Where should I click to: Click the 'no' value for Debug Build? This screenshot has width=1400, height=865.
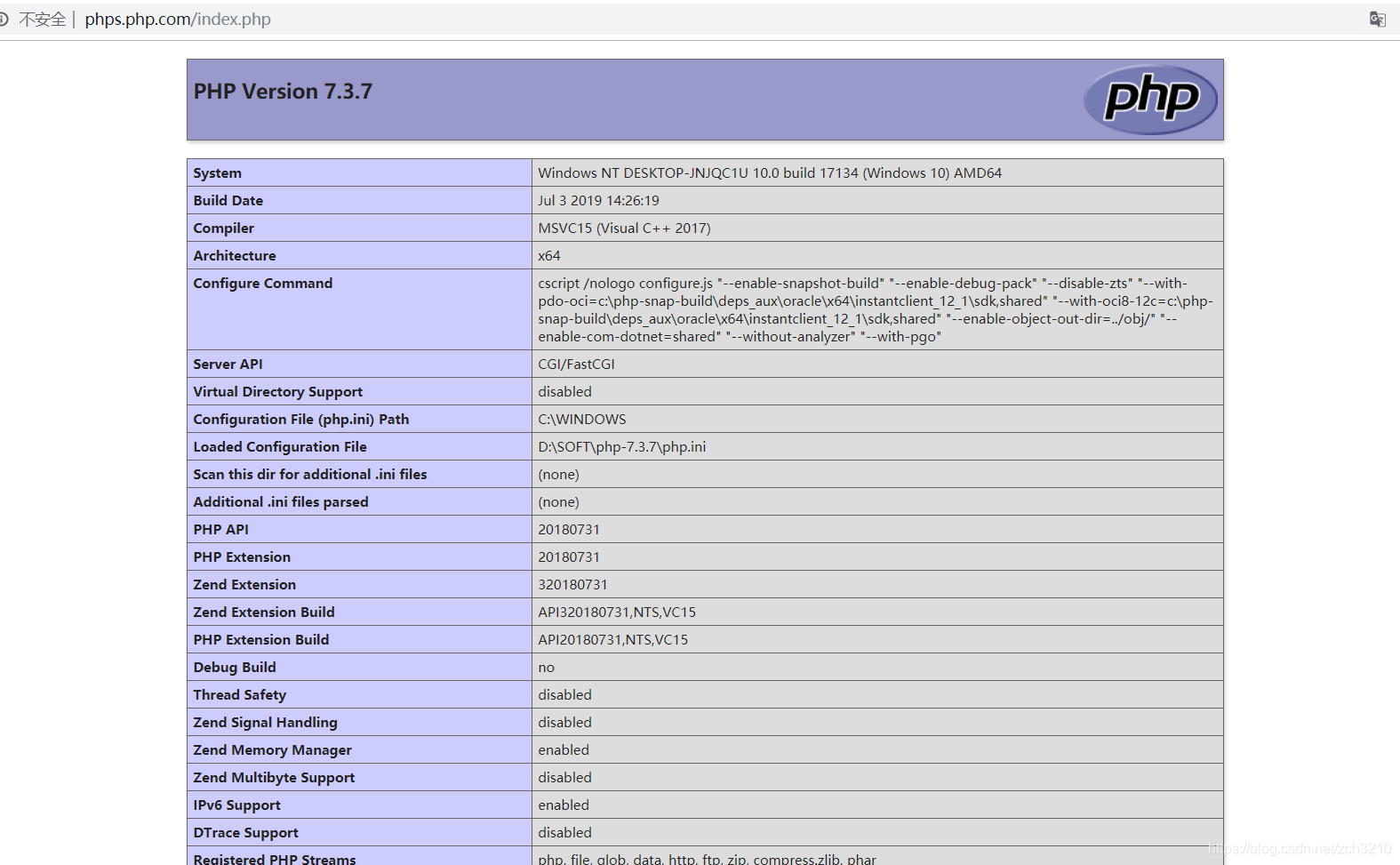(x=546, y=667)
